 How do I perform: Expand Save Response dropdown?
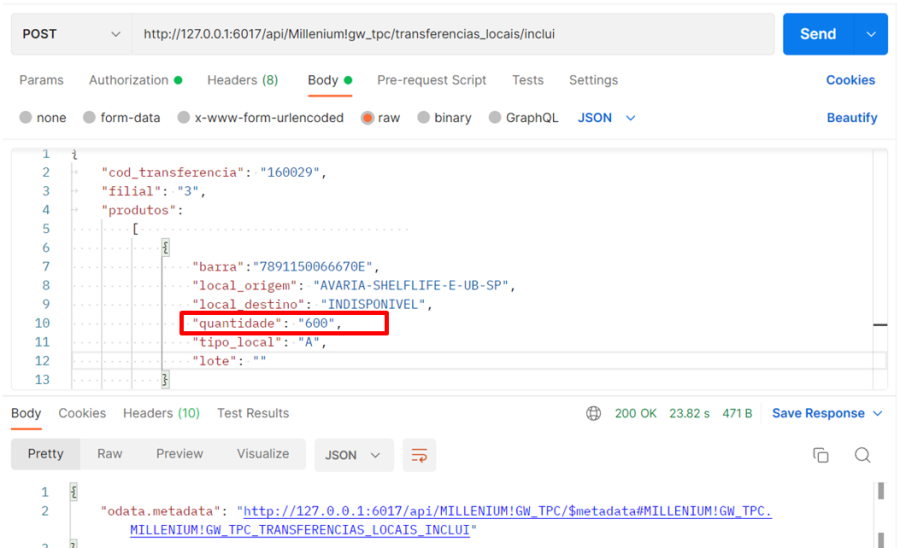pos(878,414)
